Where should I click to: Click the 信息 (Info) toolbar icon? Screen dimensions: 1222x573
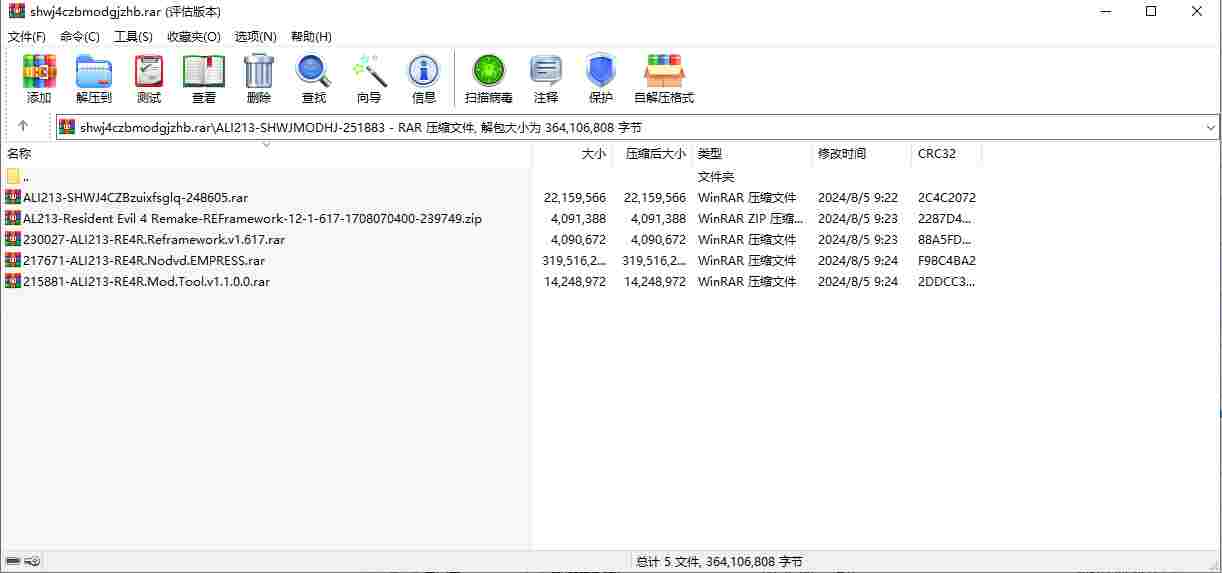[424, 71]
